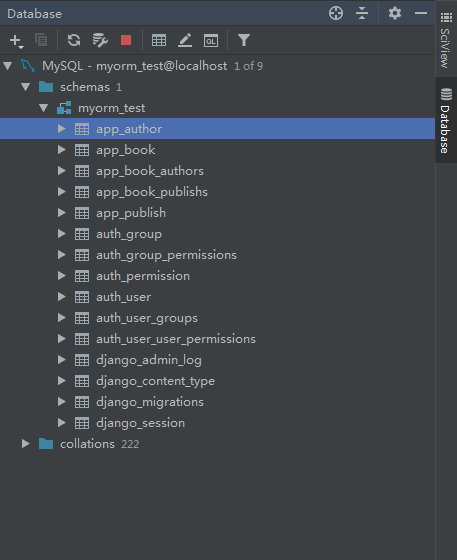Click the auth_group table grid icon
457x560 pixels.
(82, 234)
